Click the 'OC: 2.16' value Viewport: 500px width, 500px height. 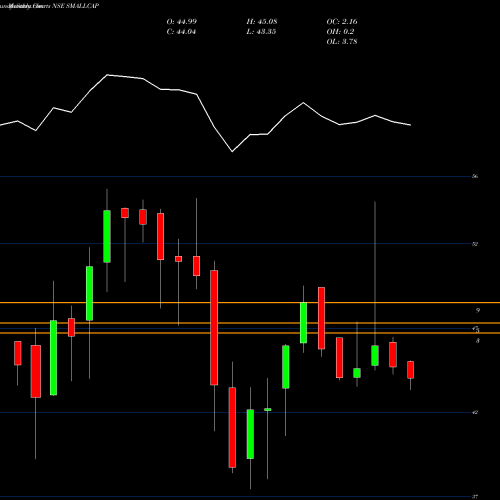342,22
